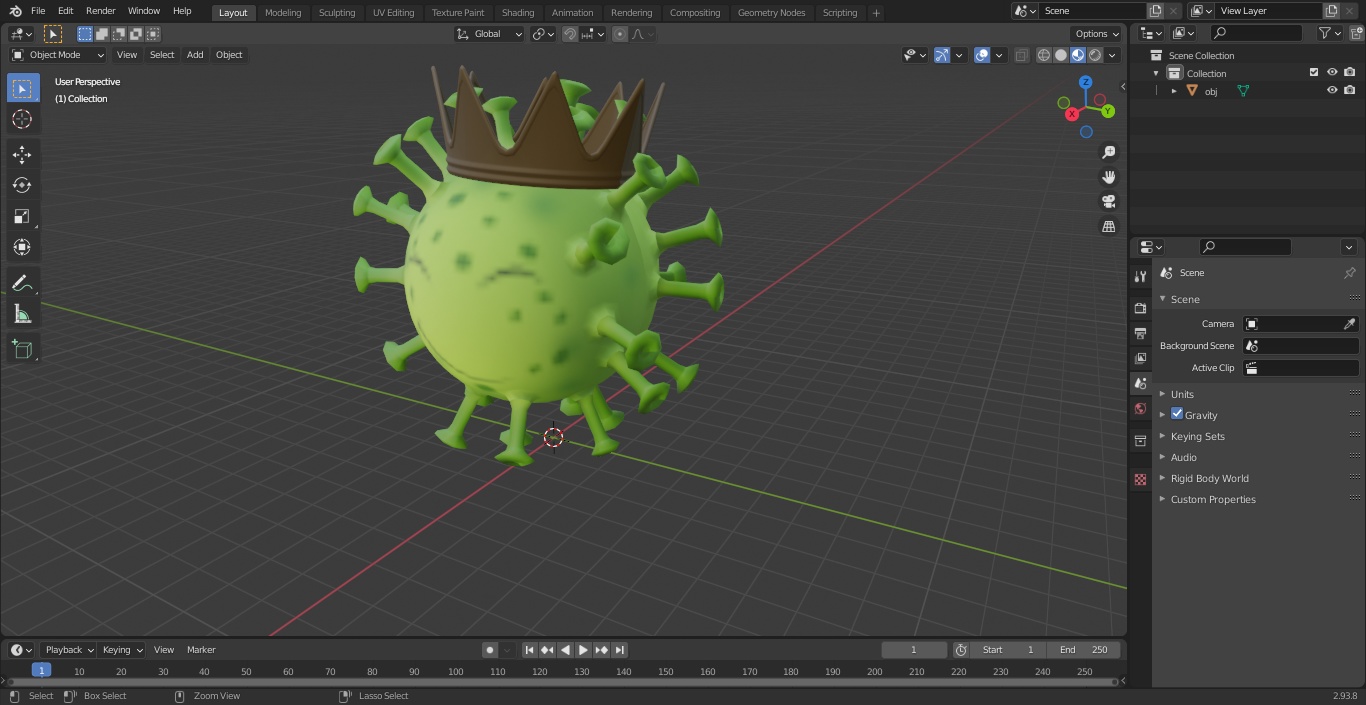Activate the 3D Cursor tool
The image size is (1366, 705).
23,119
